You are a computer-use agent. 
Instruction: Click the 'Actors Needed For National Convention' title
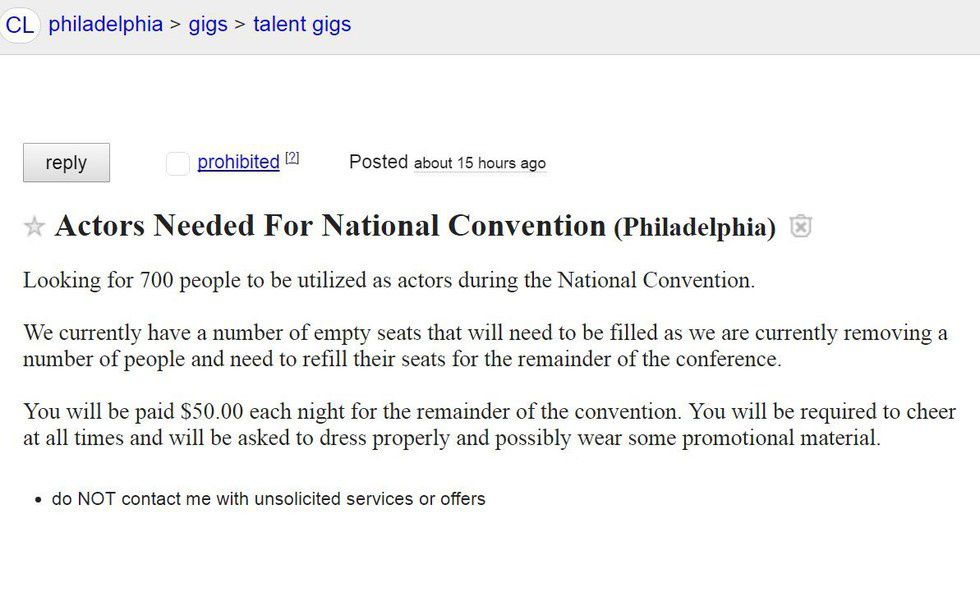(330, 226)
